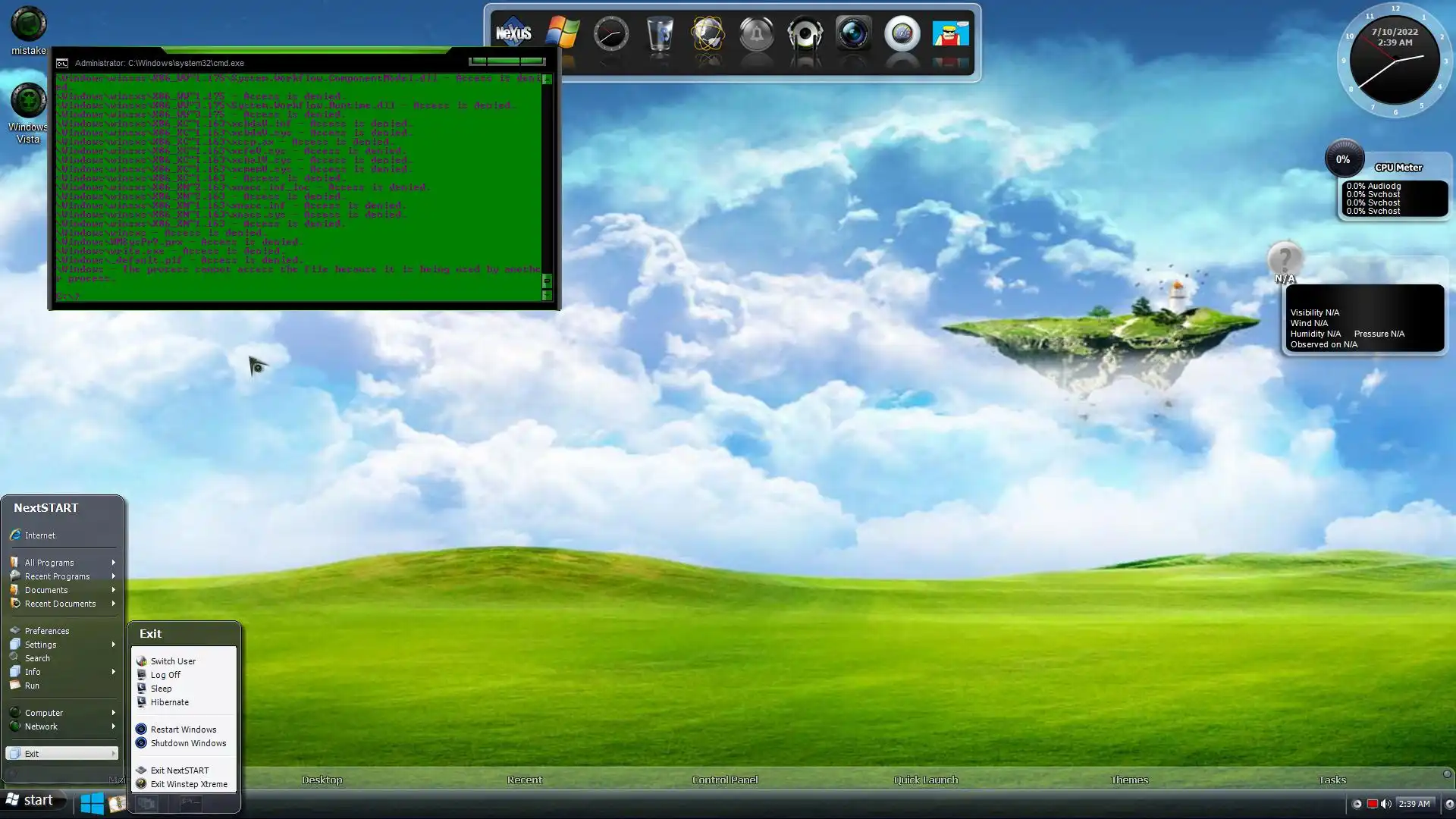1456x819 pixels.
Task: Click the Nexus logo in the dock
Action: click(x=513, y=34)
